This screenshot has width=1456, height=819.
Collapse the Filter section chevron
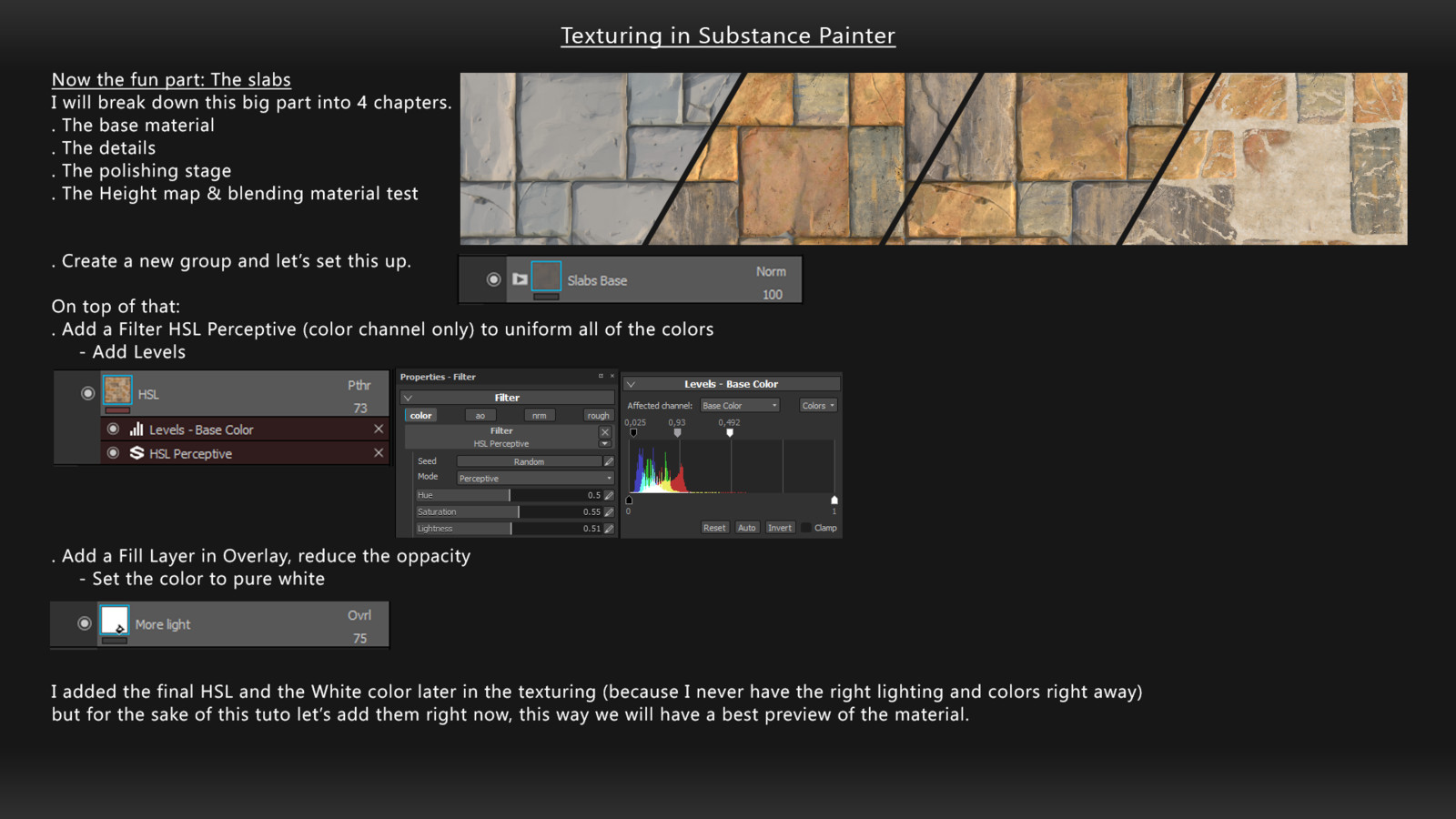click(408, 398)
